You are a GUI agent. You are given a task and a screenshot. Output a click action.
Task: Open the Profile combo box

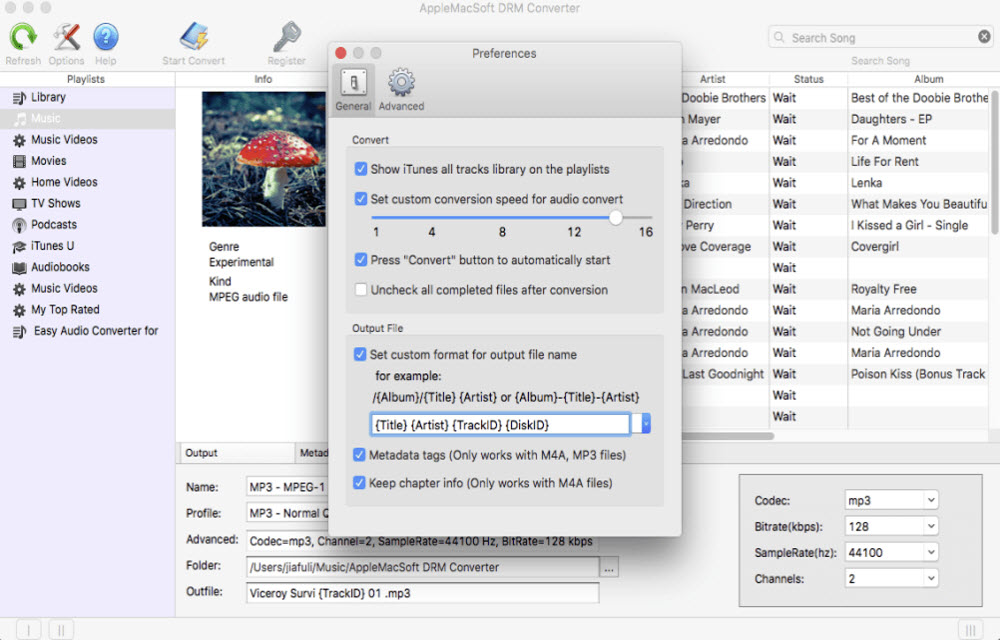click(x=287, y=513)
